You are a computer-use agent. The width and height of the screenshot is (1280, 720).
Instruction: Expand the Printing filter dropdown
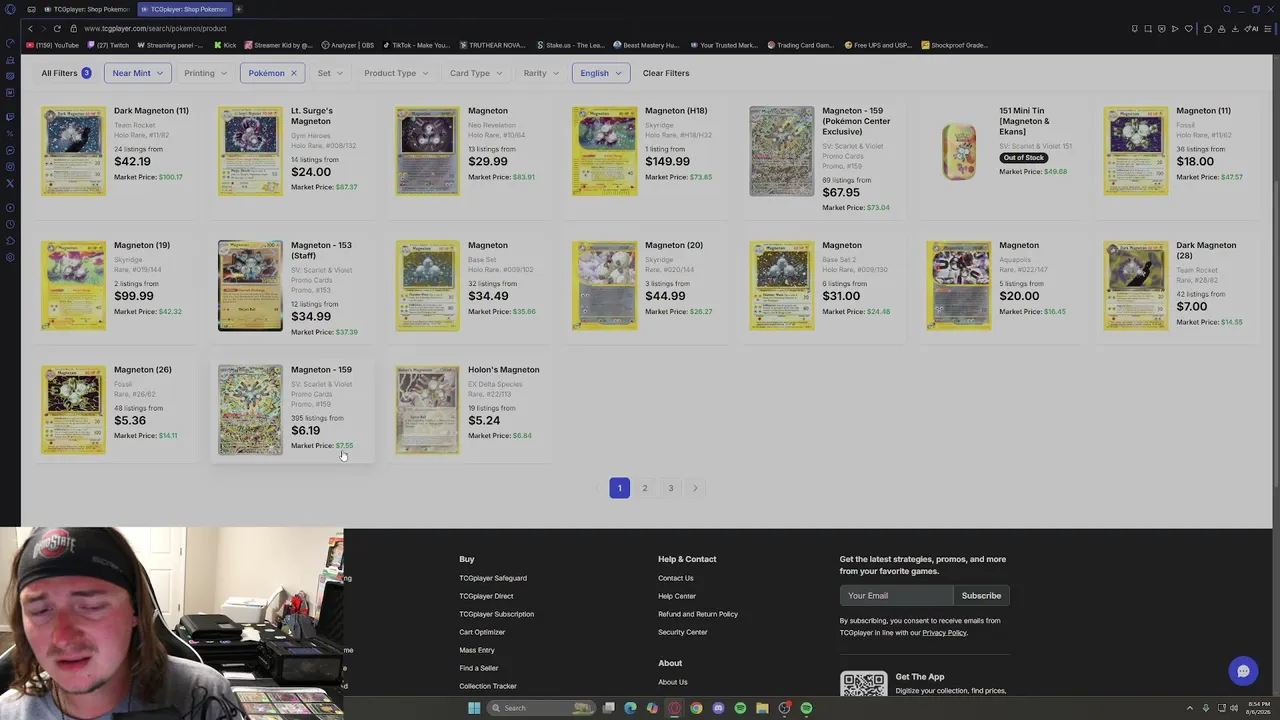click(x=205, y=73)
